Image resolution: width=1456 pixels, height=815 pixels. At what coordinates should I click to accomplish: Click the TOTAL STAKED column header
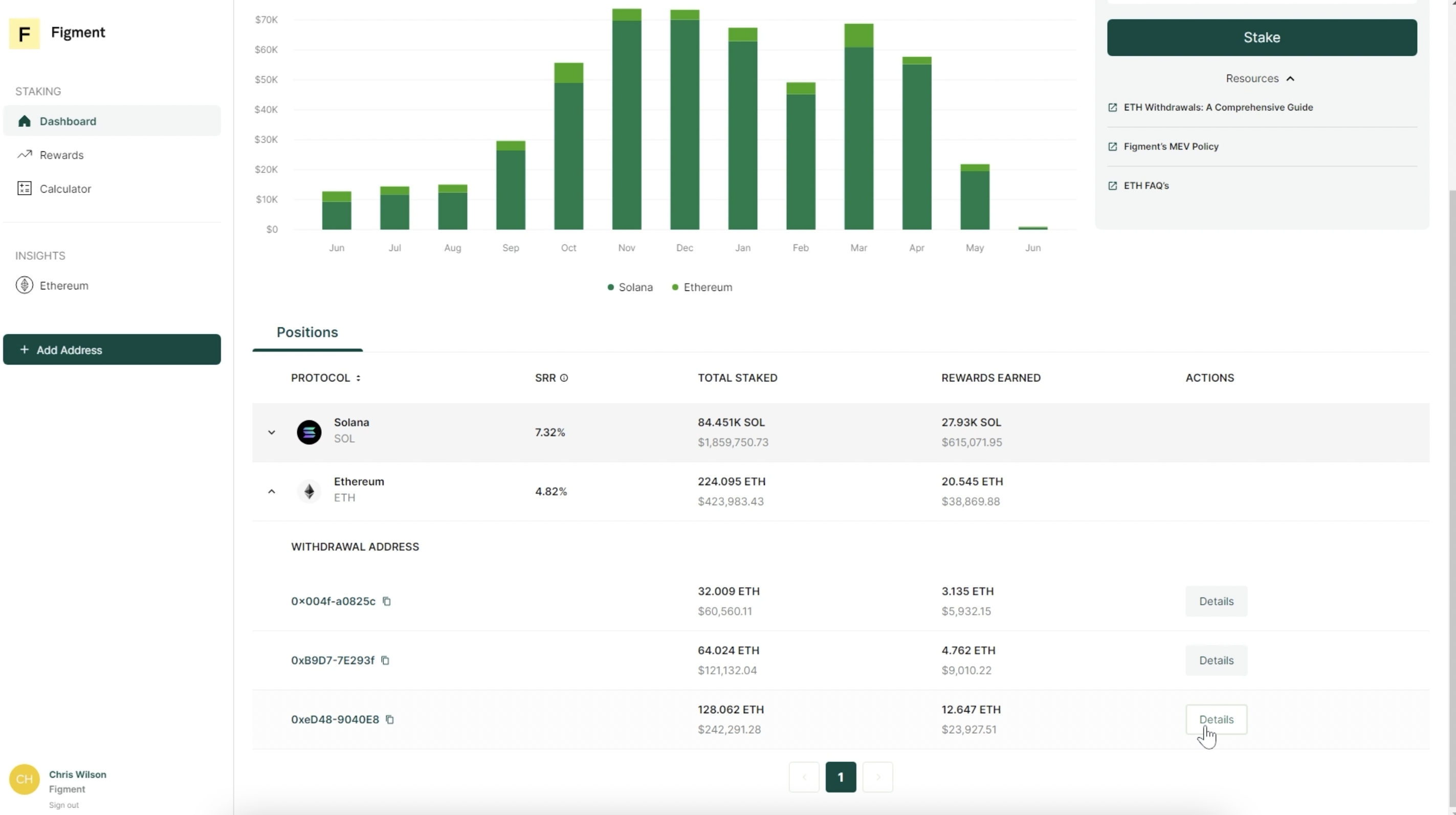(x=737, y=378)
